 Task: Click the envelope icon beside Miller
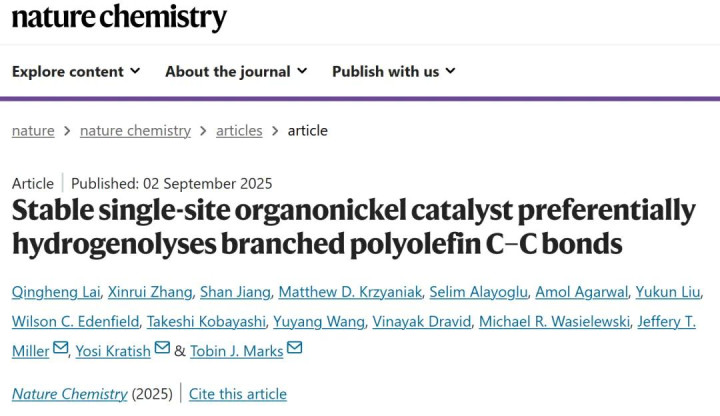coord(61,348)
